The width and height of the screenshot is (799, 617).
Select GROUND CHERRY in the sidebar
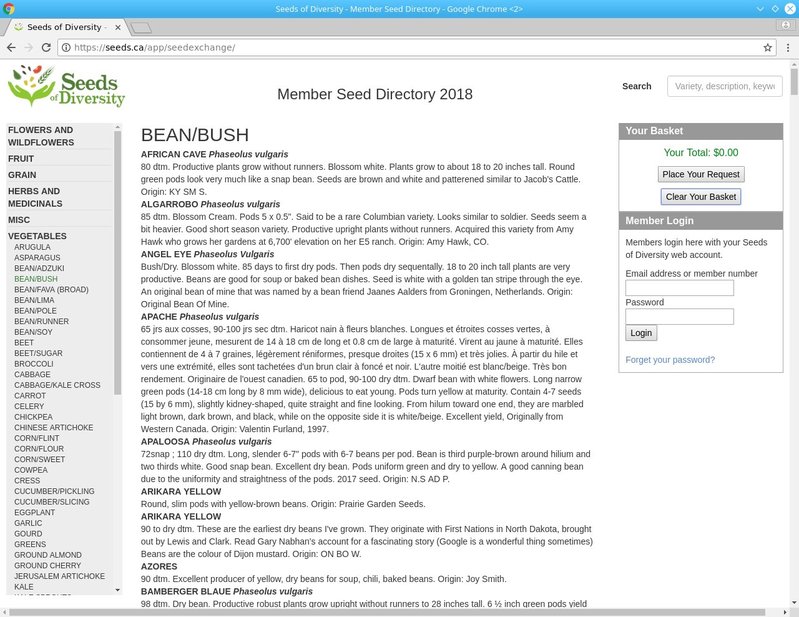tap(47, 566)
